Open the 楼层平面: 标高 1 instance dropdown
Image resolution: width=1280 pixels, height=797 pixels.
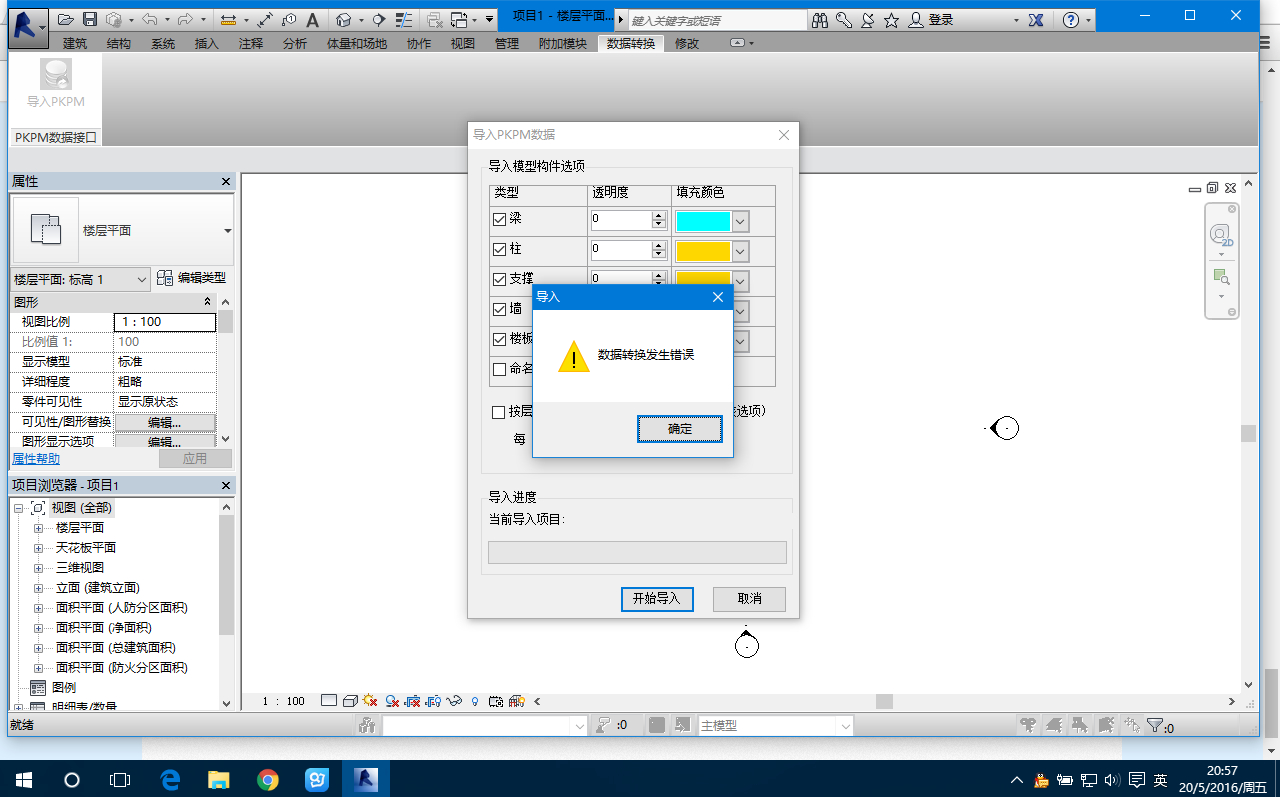140,279
